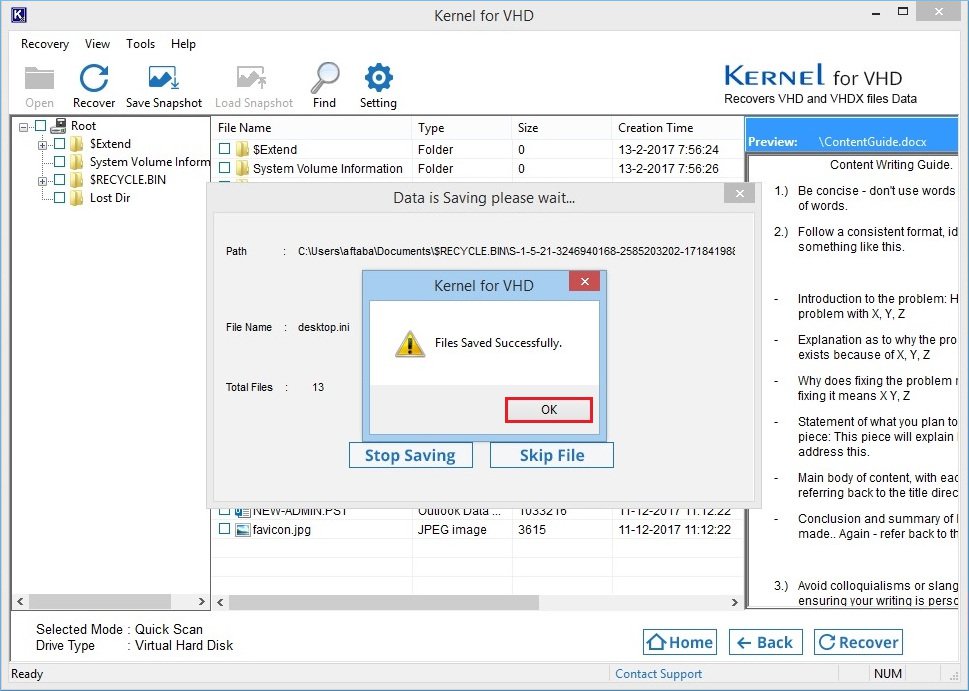
Task: Click the JPEG image type cell
Action: [452, 530]
